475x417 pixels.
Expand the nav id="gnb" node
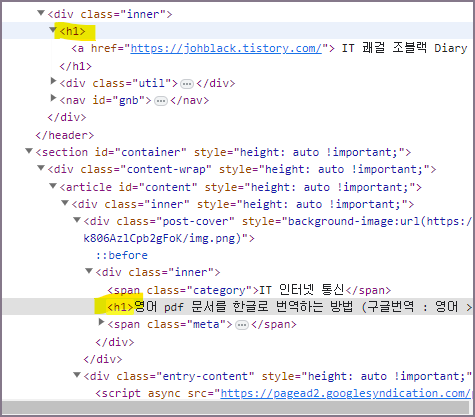click(x=53, y=98)
